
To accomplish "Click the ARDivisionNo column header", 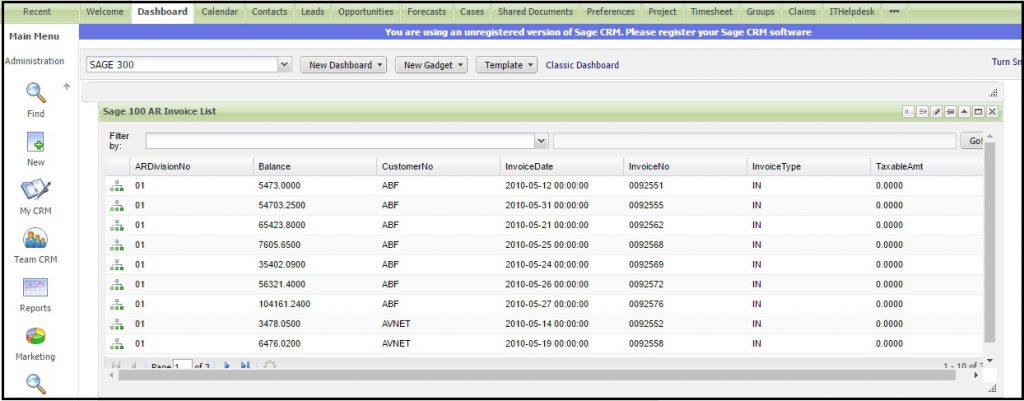I will (x=191, y=167).
